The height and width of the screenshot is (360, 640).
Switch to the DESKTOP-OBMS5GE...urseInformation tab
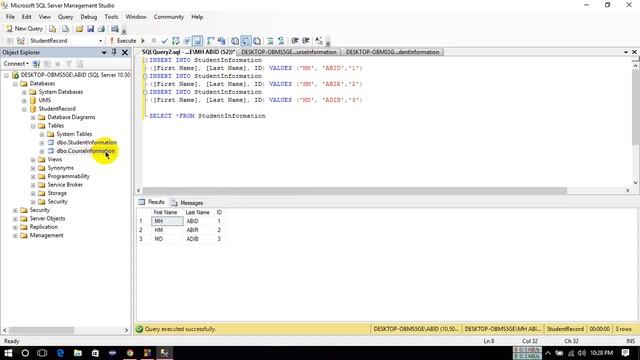coord(289,52)
